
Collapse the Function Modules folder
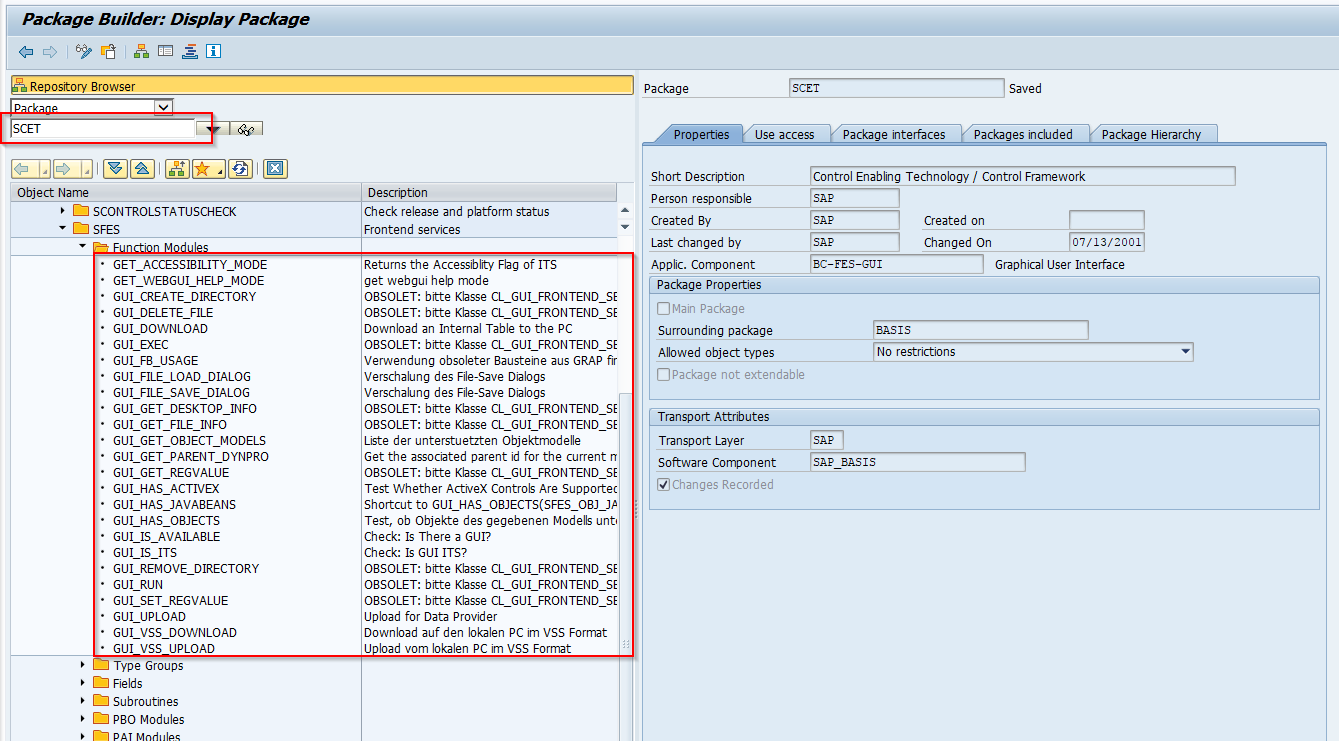[82, 247]
